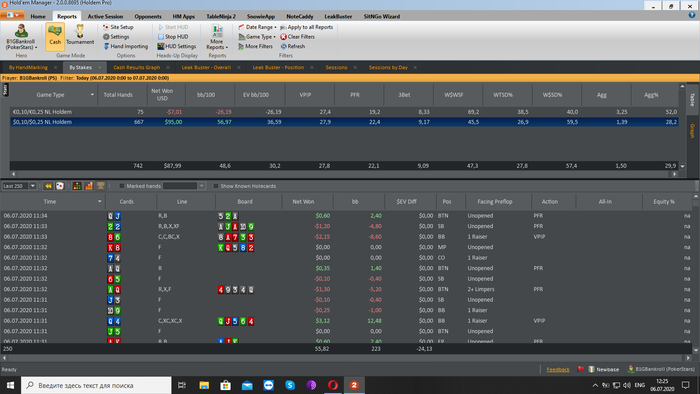
Task: Open application menu button dropdown
Action: 12,15
